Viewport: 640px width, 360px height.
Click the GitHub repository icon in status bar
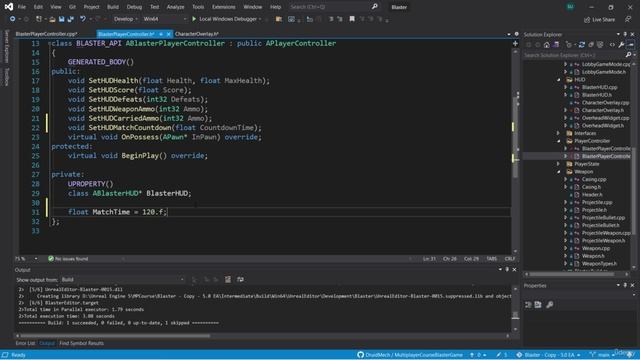[x=360, y=355]
